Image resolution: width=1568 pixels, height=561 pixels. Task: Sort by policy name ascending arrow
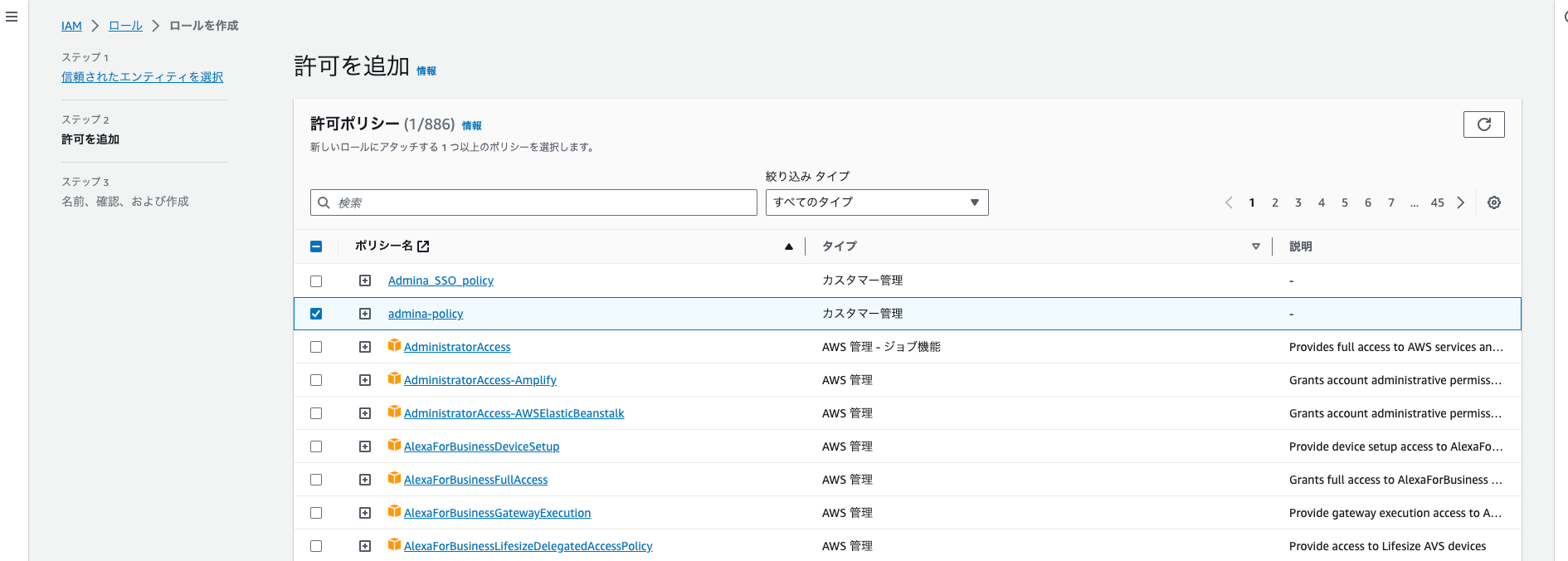tap(789, 246)
